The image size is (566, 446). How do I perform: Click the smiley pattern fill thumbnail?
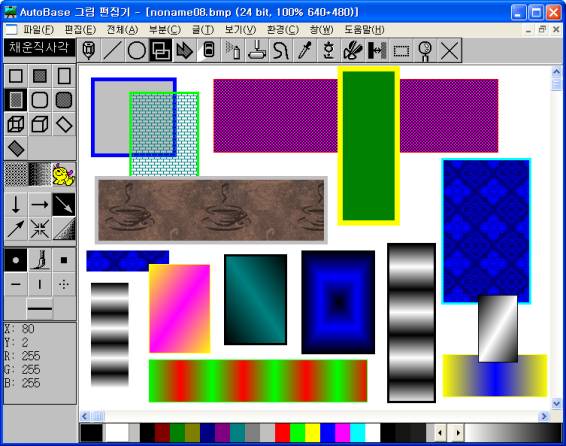coord(64,174)
